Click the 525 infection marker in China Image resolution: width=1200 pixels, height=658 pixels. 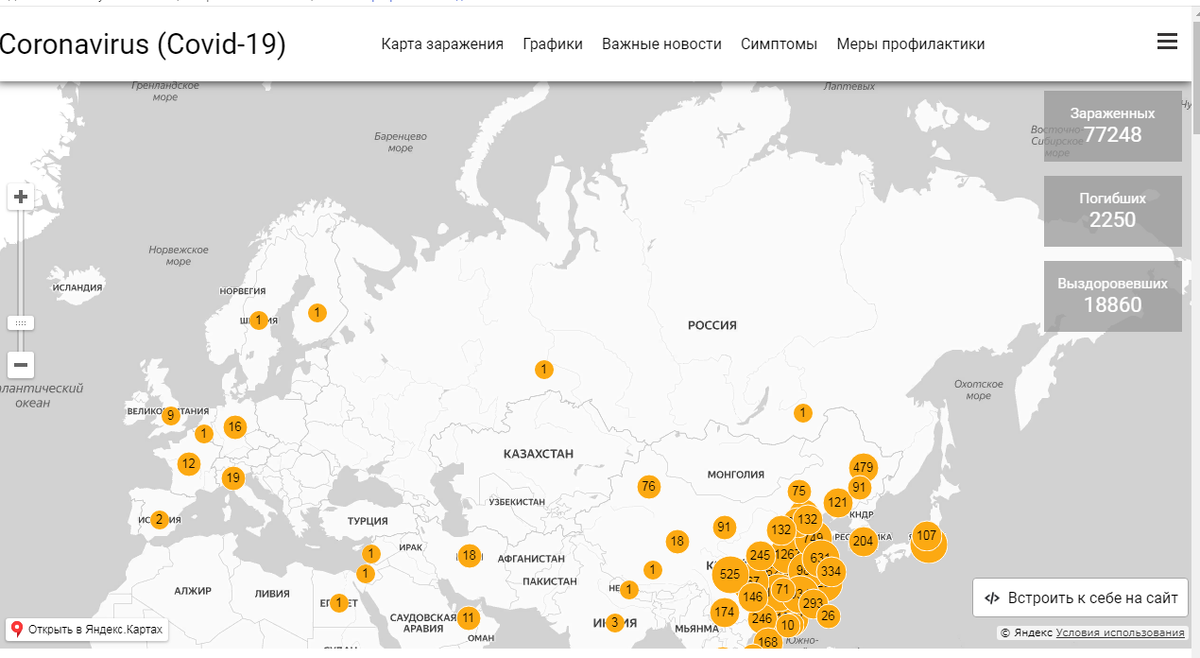pyautogui.click(x=729, y=574)
